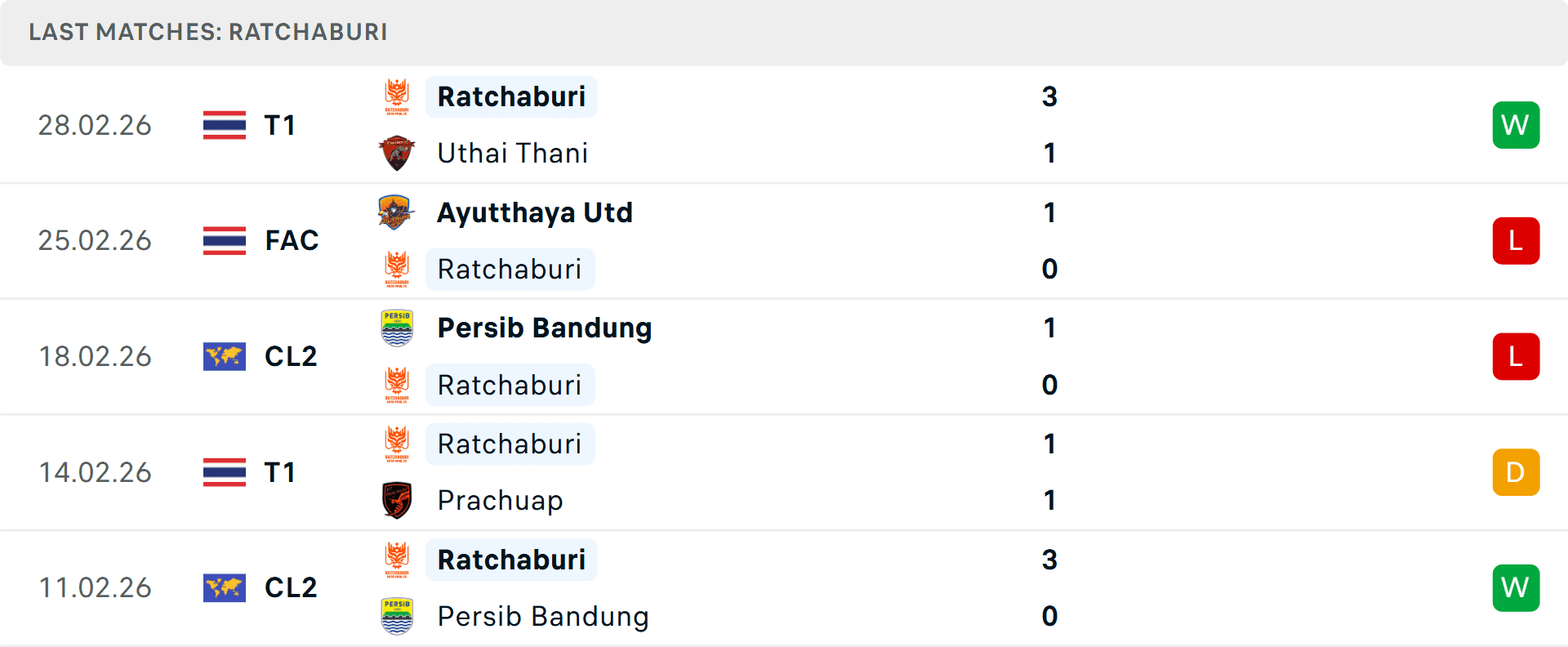Open the highlighted Ratchaburi team link
The width and height of the screenshot is (1568, 647).
[512, 96]
